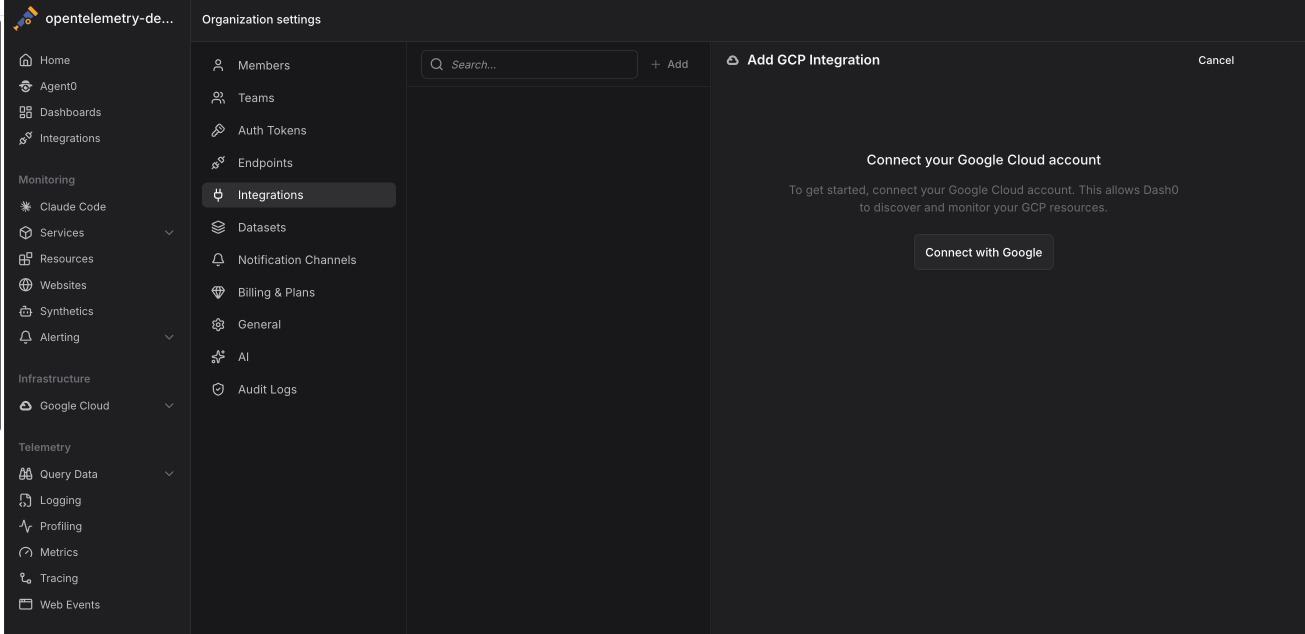Screen dimensions: 1305x634
Task: Click the General gear icon
Action: click(218, 324)
